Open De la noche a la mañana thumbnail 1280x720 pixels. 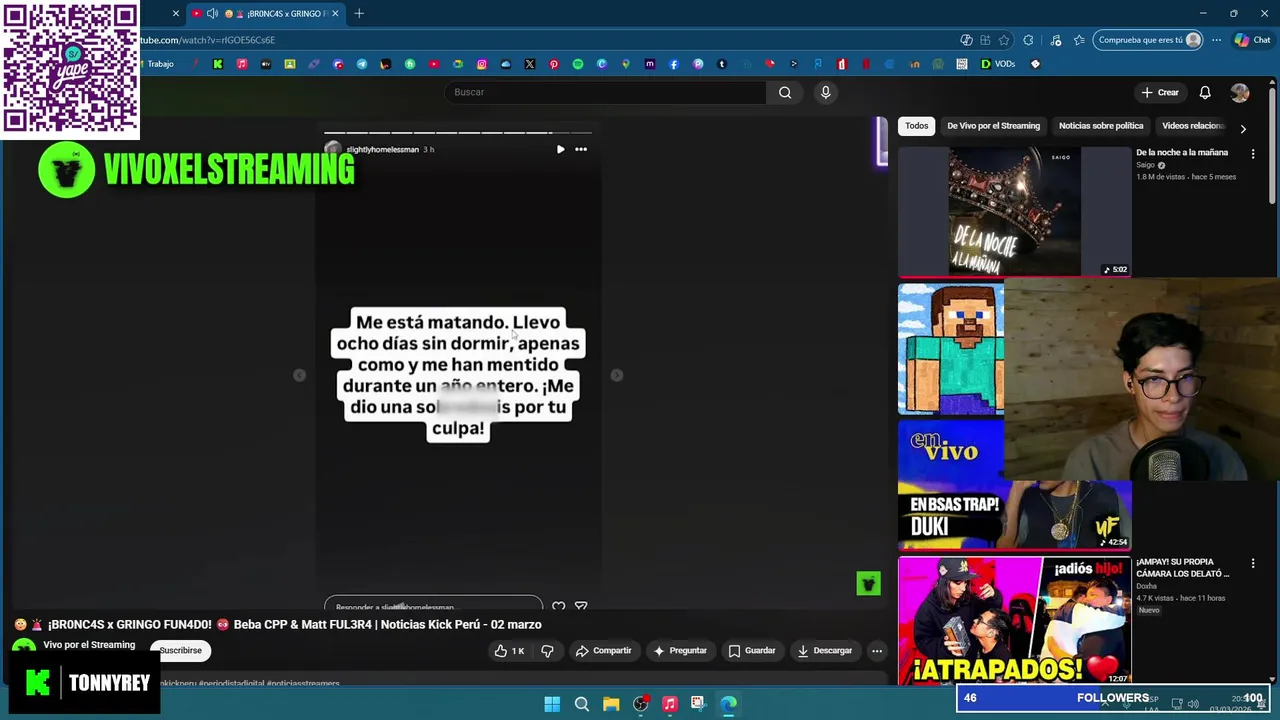1014,211
